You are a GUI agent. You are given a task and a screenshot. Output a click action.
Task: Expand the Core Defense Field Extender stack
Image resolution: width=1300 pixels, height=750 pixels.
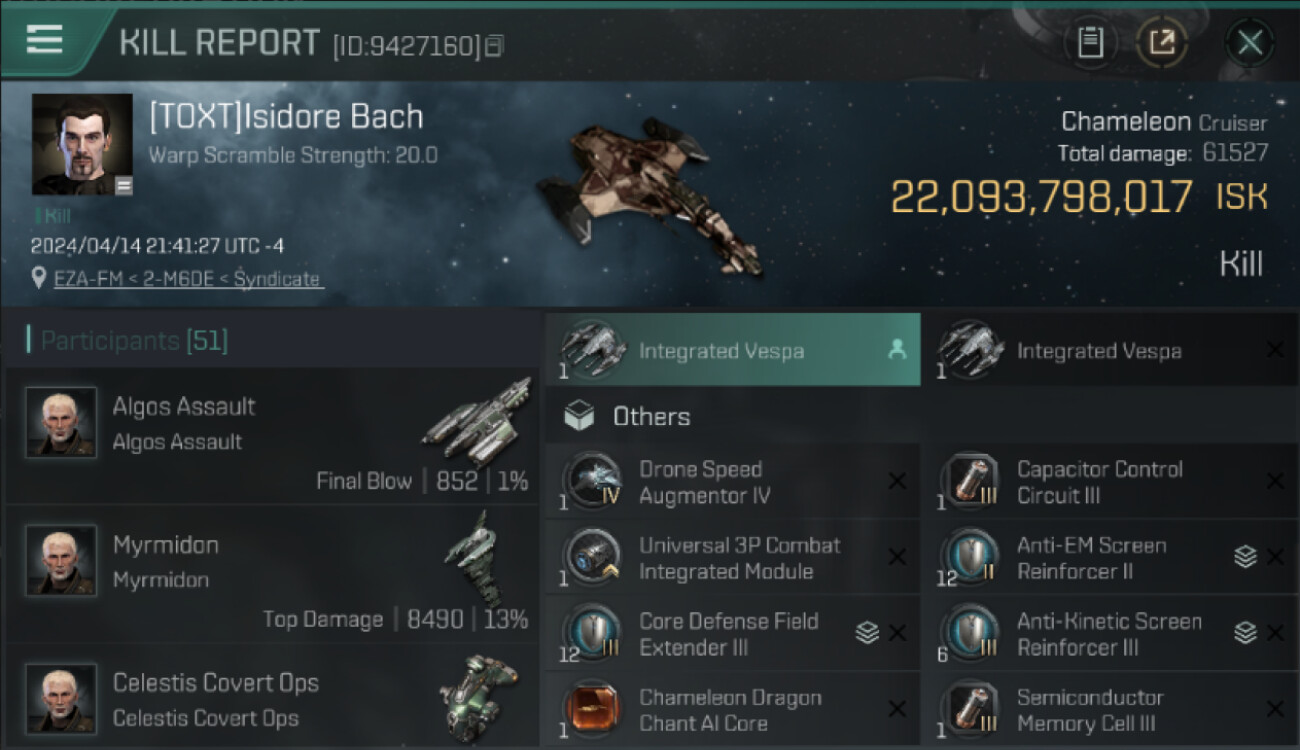coord(867,633)
